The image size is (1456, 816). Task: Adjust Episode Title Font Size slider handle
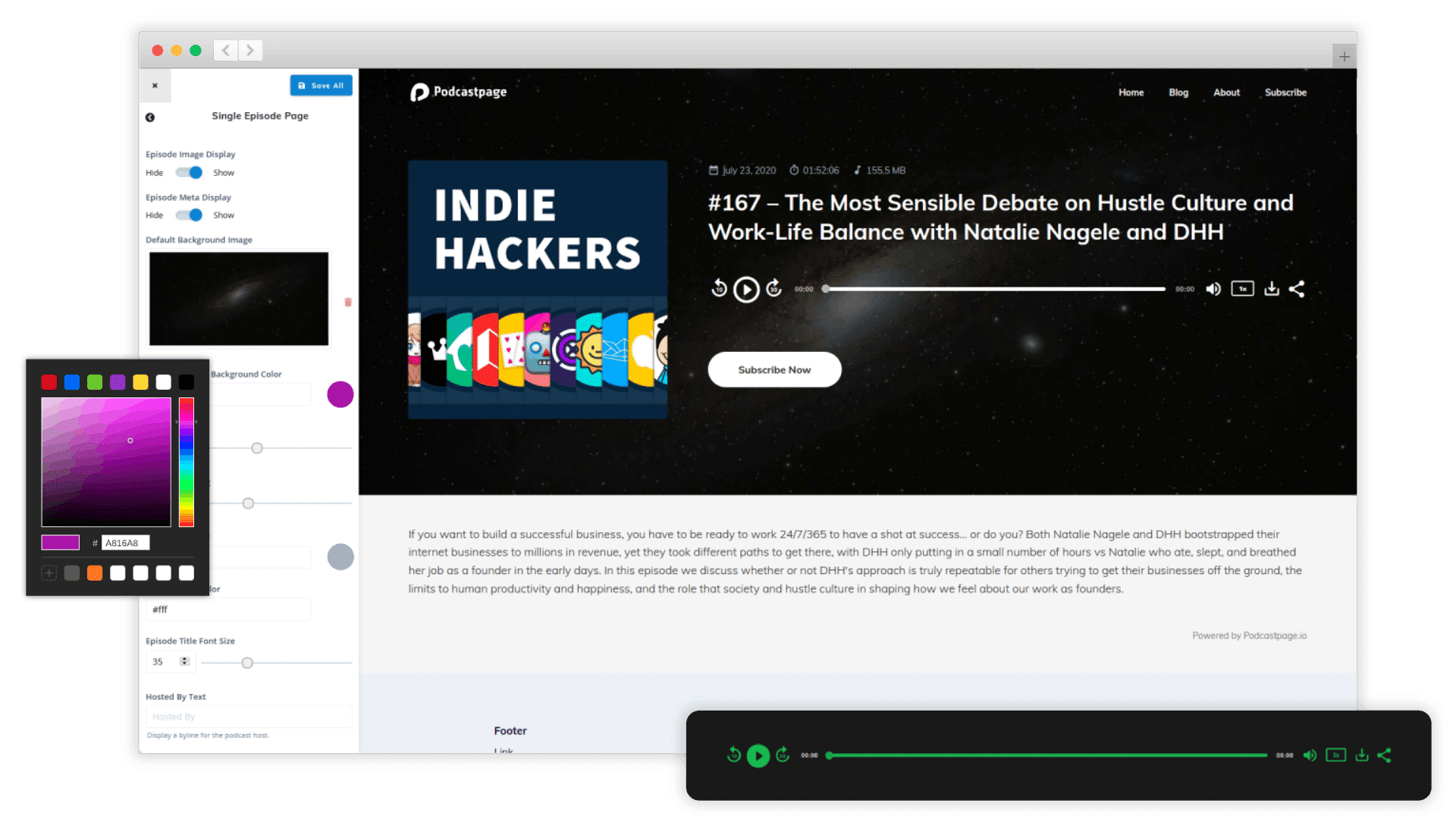tap(247, 664)
